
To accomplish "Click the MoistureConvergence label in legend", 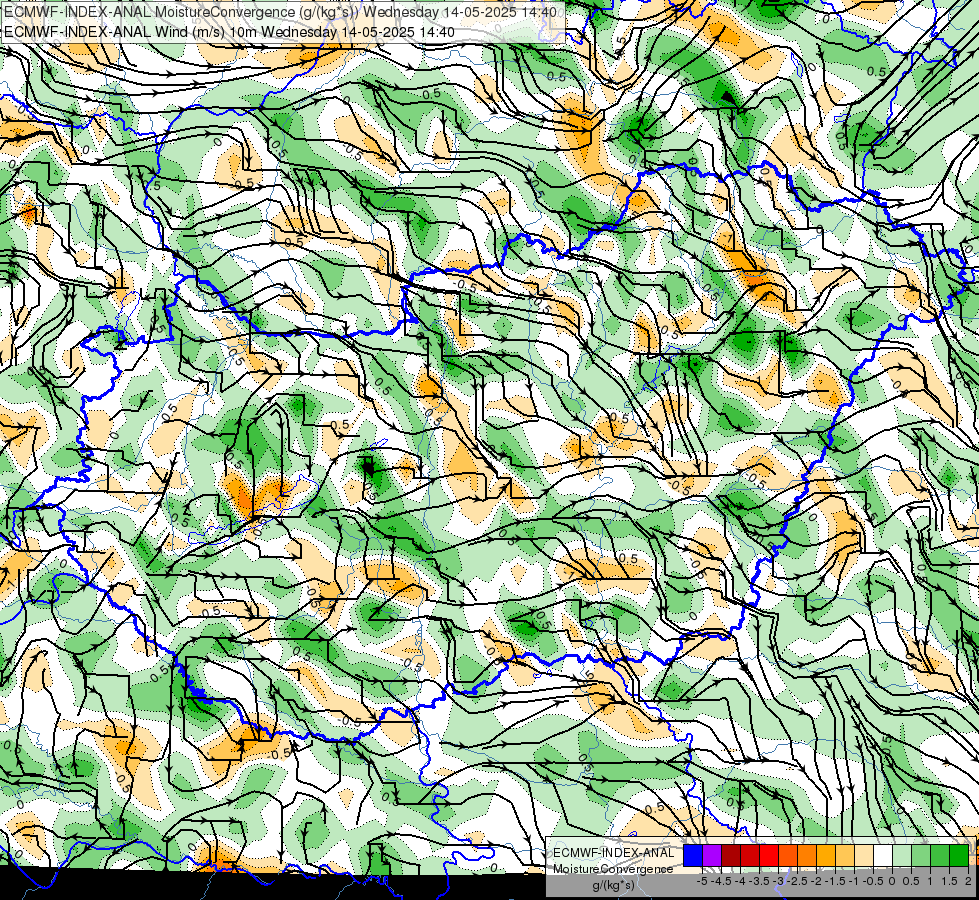I will [x=613, y=869].
